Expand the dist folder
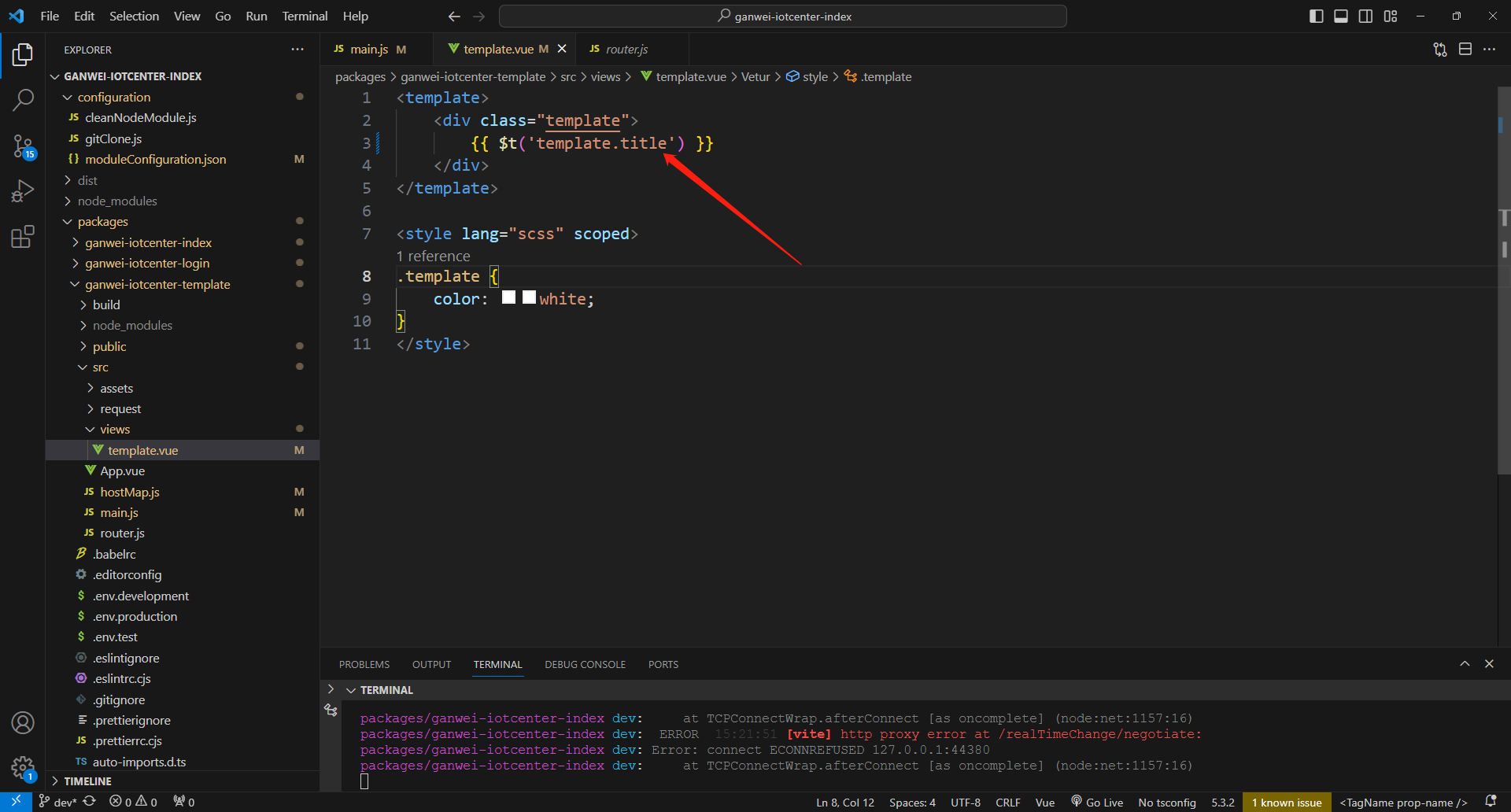The height and width of the screenshot is (812, 1511). point(87,181)
